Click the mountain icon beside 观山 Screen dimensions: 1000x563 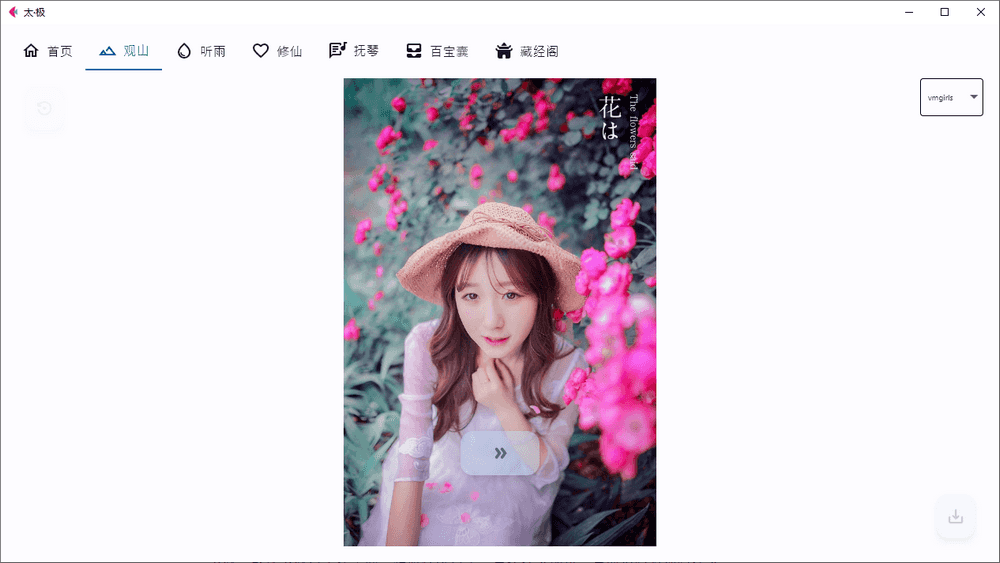[x=107, y=51]
